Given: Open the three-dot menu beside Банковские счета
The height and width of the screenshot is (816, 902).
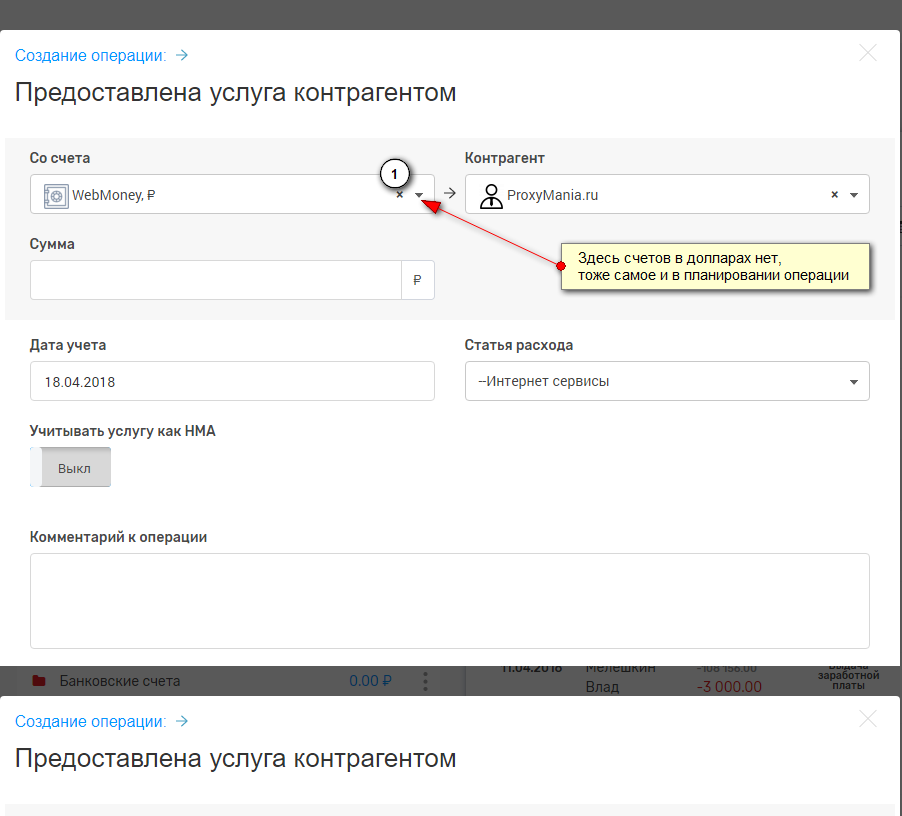Looking at the screenshot, I should (425, 681).
